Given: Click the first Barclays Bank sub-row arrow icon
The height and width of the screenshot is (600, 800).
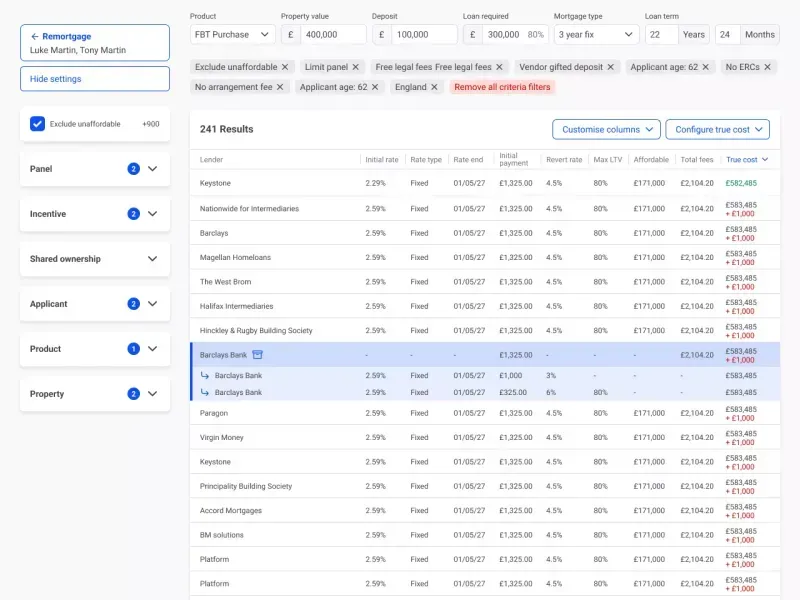Looking at the screenshot, I should (x=205, y=375).
